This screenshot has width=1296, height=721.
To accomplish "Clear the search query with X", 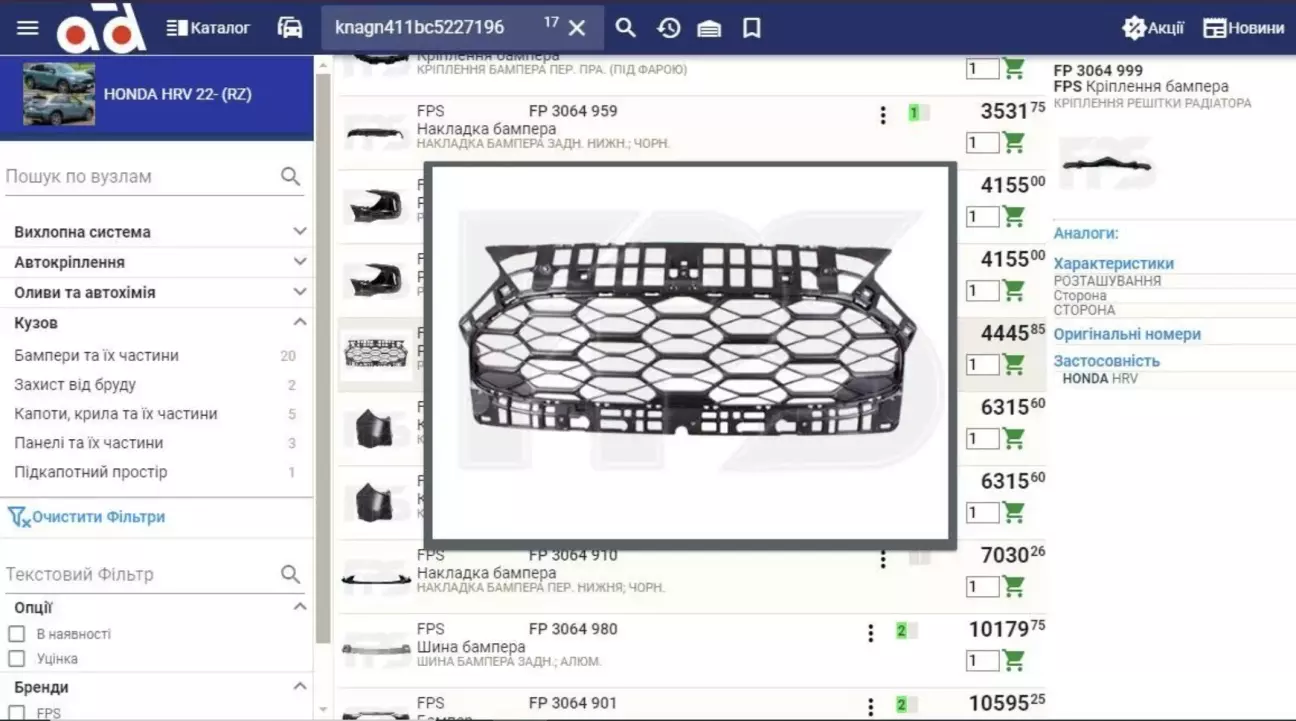I will tap(576, 28).
